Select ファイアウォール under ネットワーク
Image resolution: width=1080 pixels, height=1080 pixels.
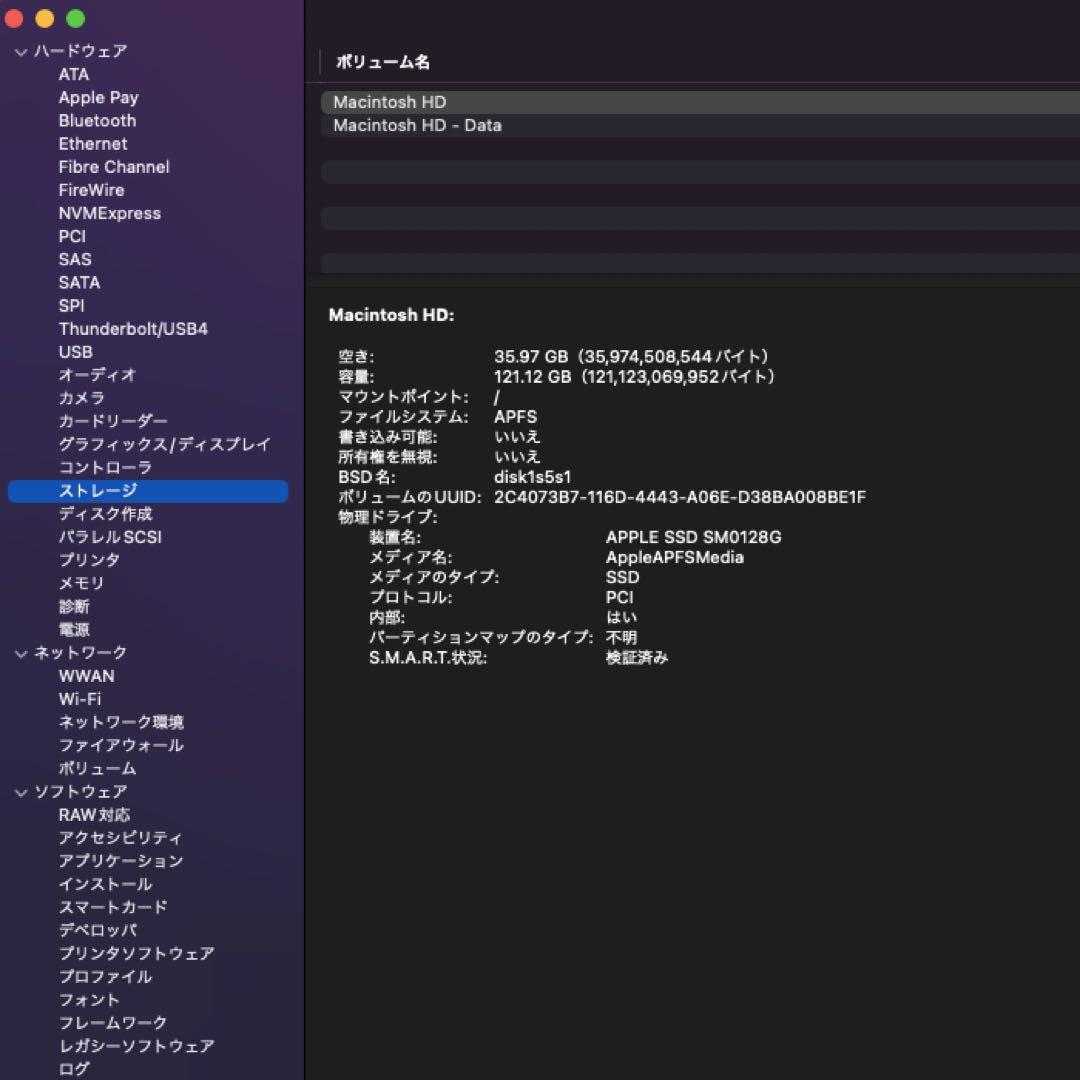[120, 744]
